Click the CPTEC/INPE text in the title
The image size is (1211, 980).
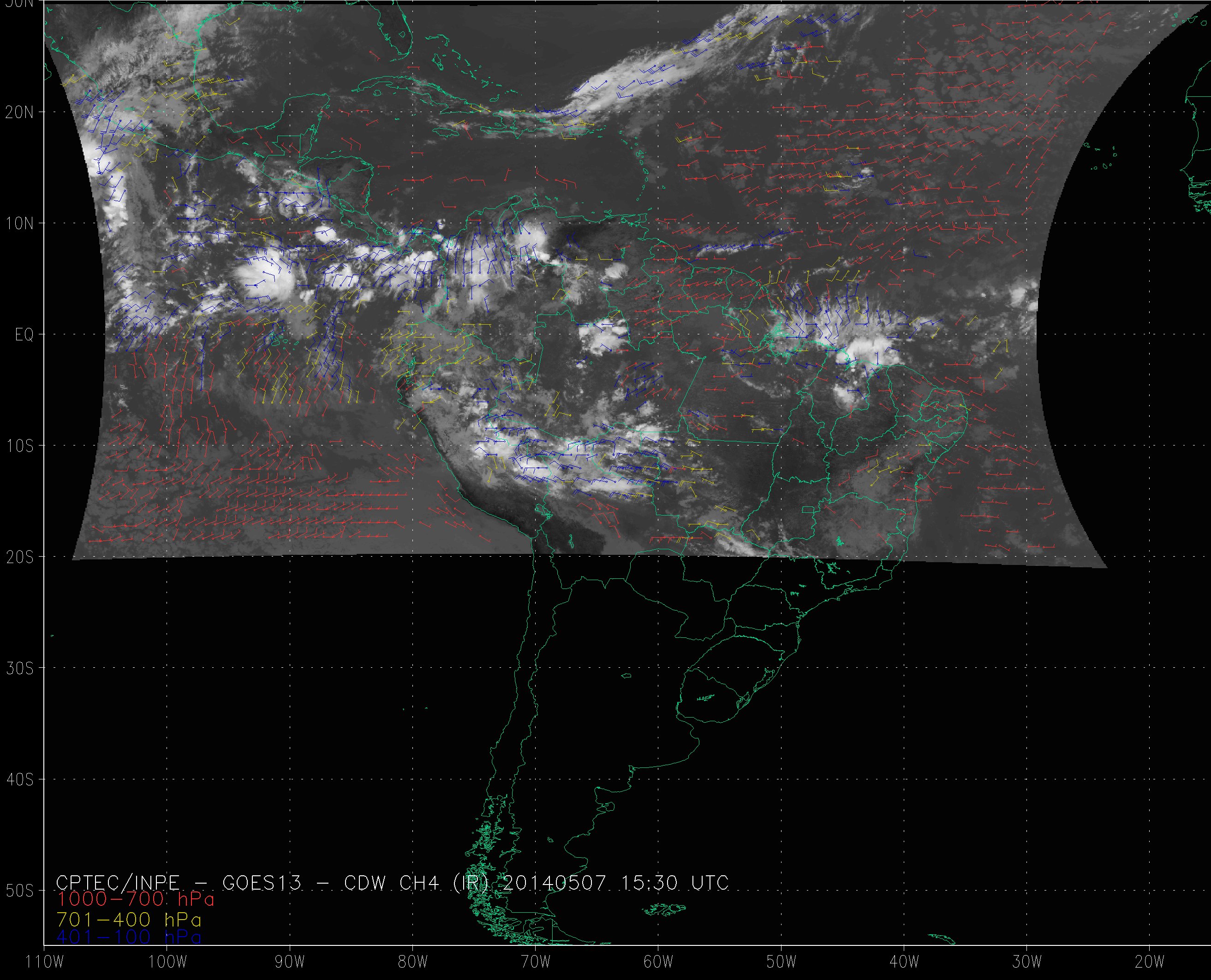[118, 882]
